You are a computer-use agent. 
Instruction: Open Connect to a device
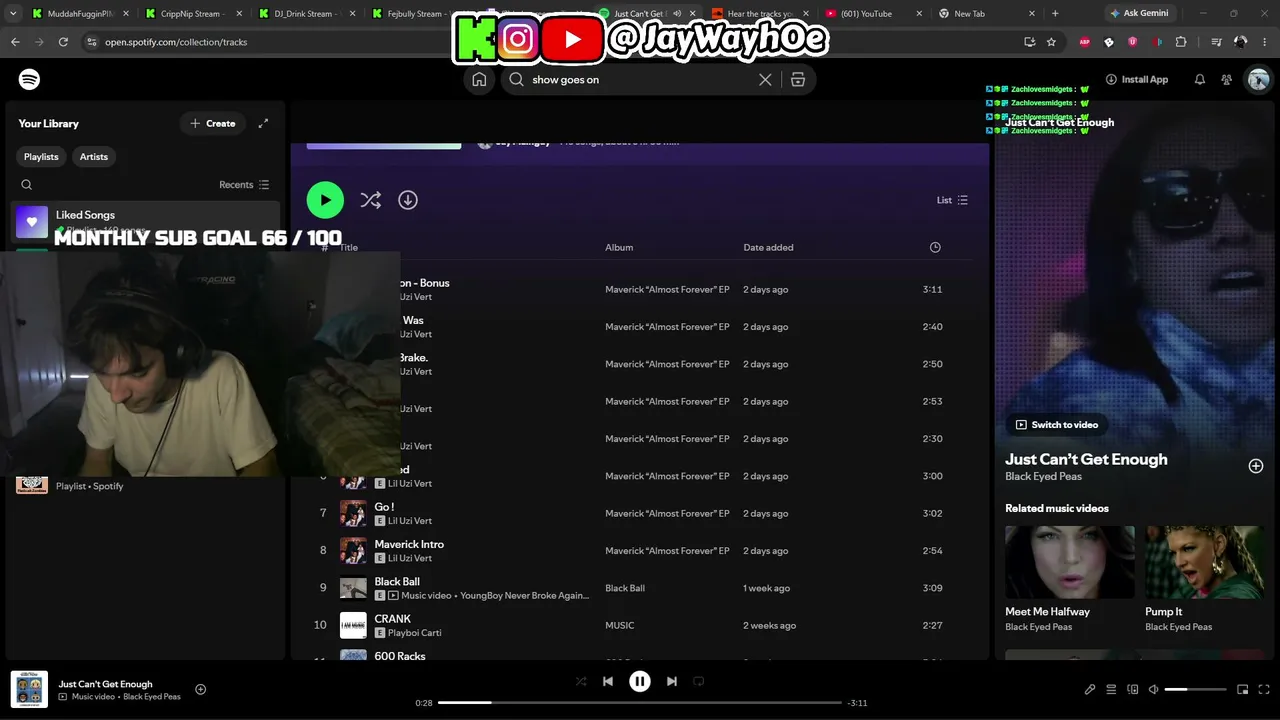coord(1133,689)
